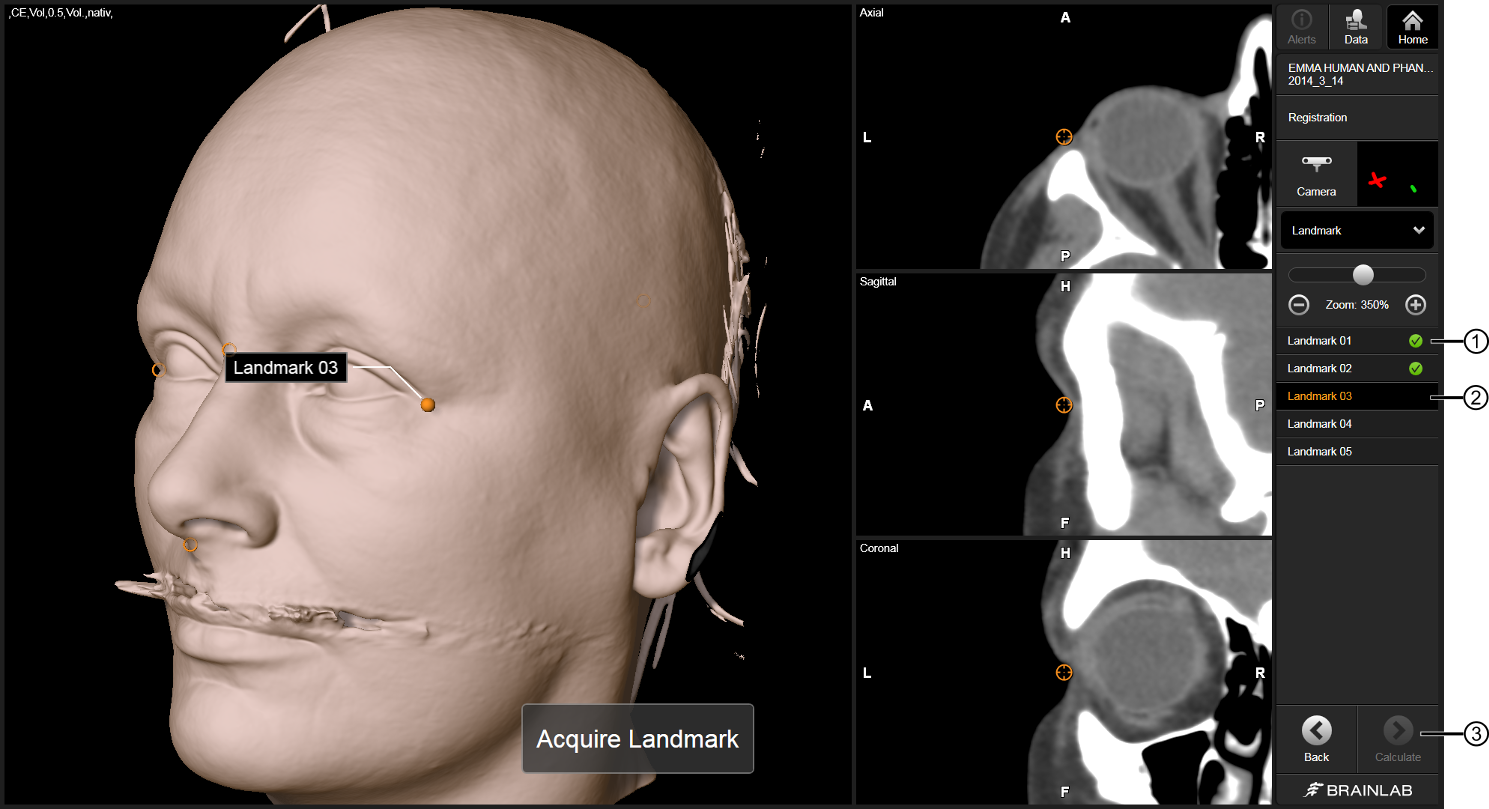
Task: Click the landmark ring at the inner eye corner
Action: coord(228,349)
